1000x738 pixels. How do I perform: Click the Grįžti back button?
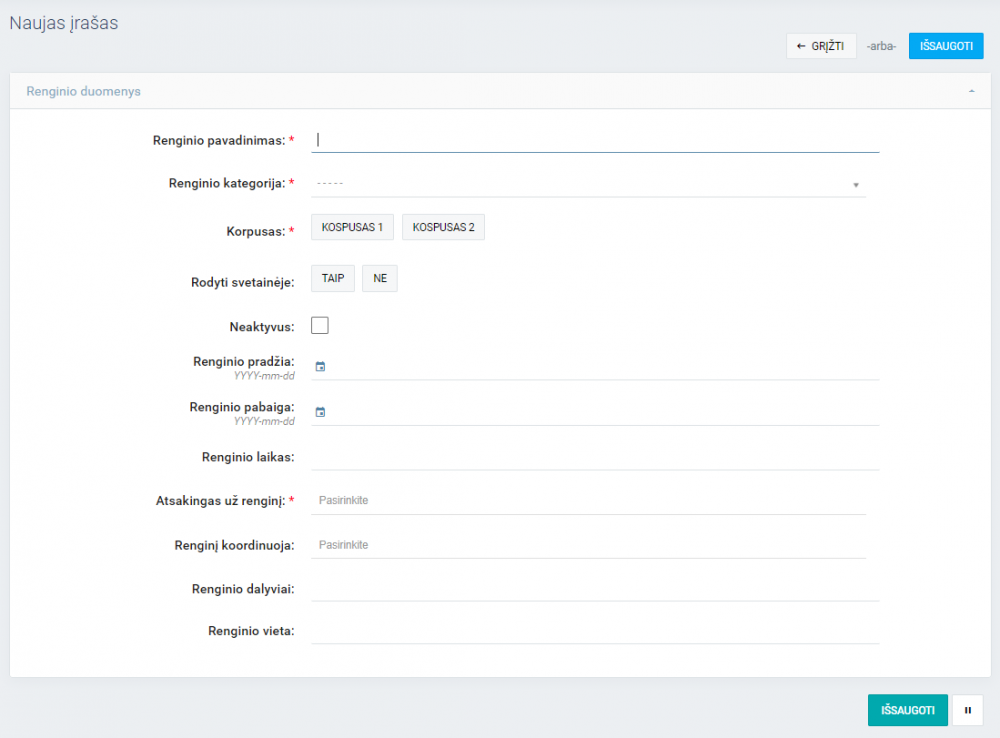[x=821, y=46]
